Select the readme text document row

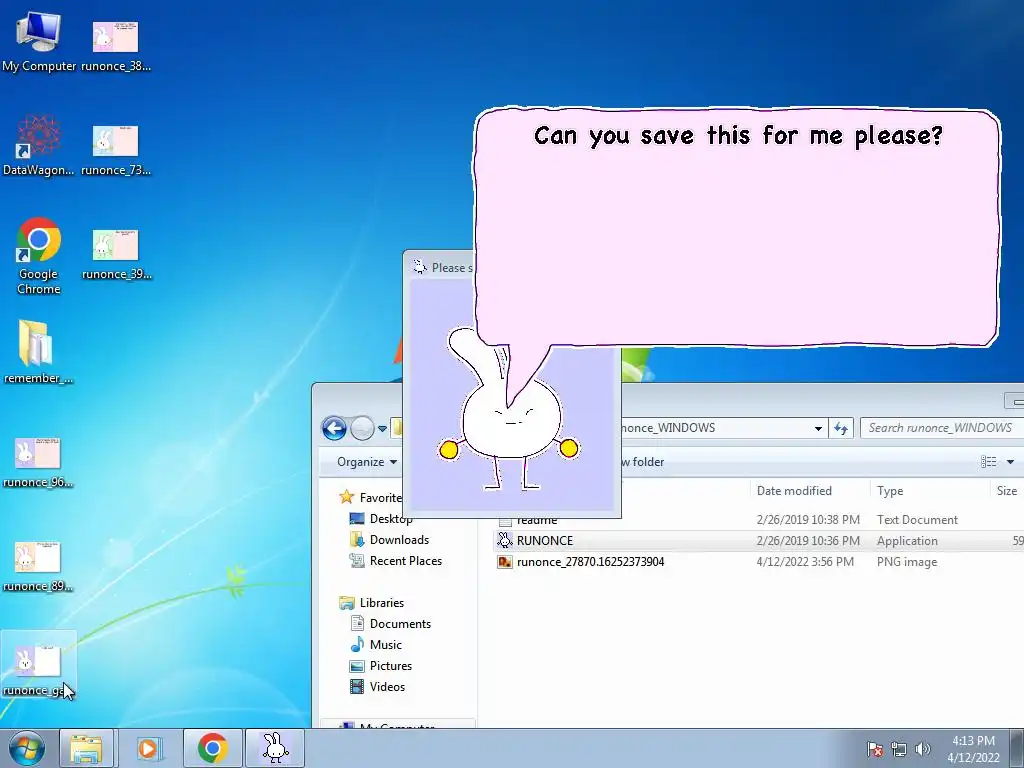758,520
